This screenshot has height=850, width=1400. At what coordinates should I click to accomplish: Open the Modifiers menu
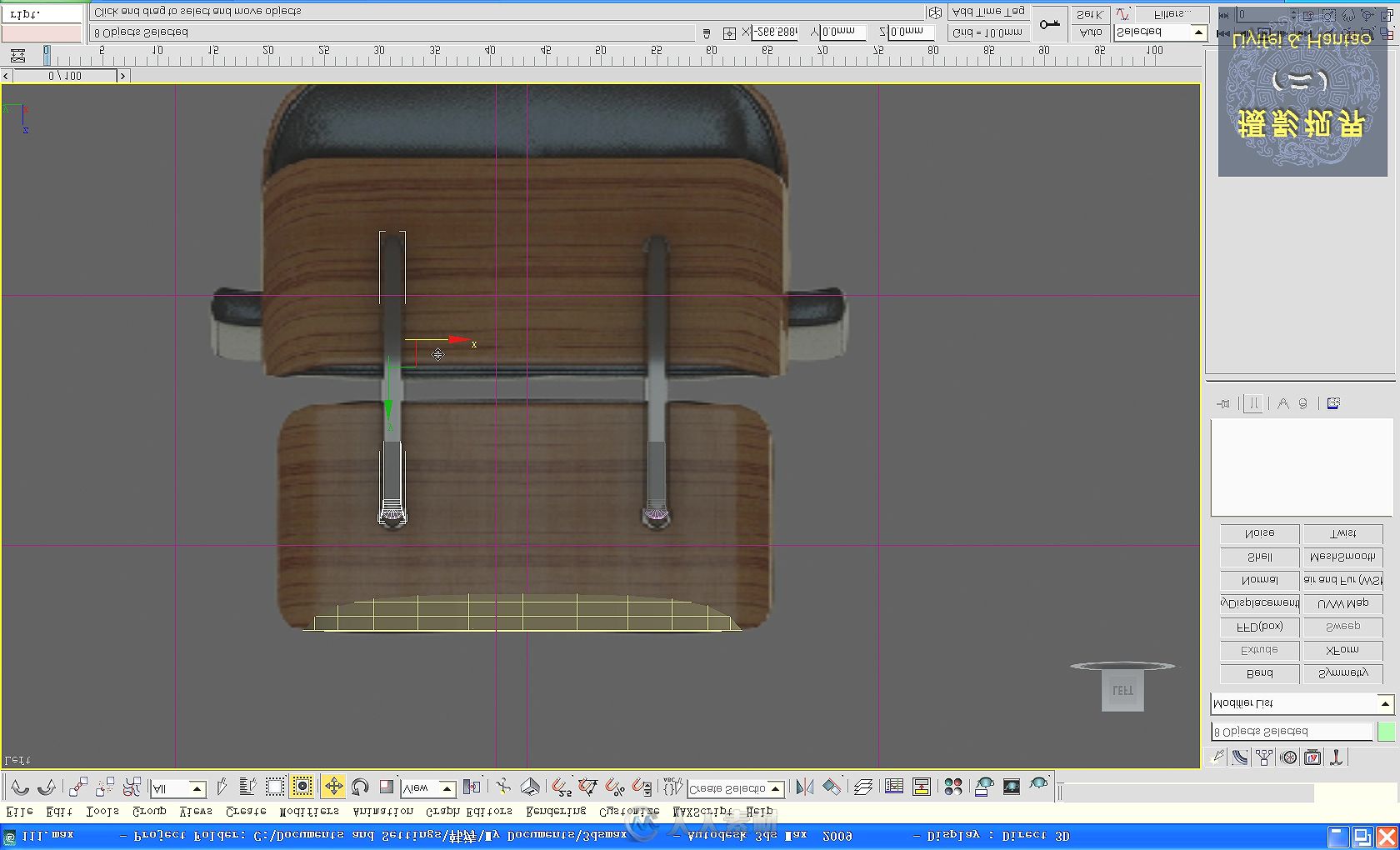coord(309,811)
